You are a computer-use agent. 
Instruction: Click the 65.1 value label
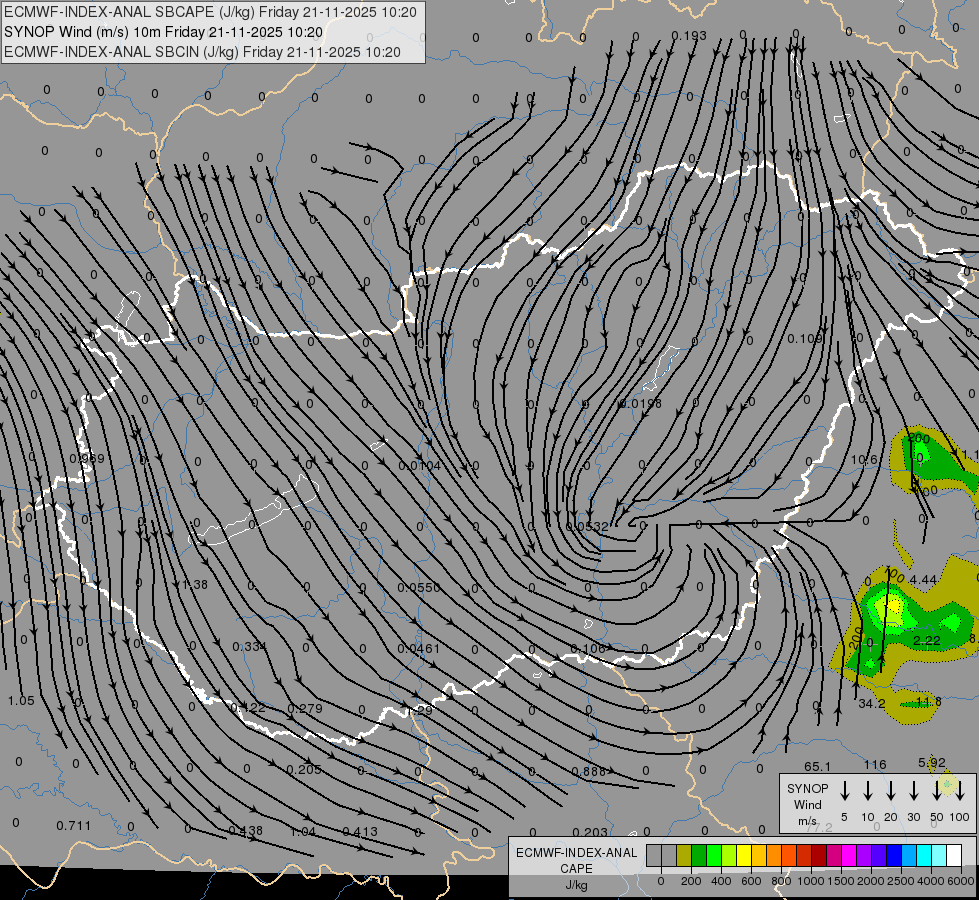(x=817, y=766)
